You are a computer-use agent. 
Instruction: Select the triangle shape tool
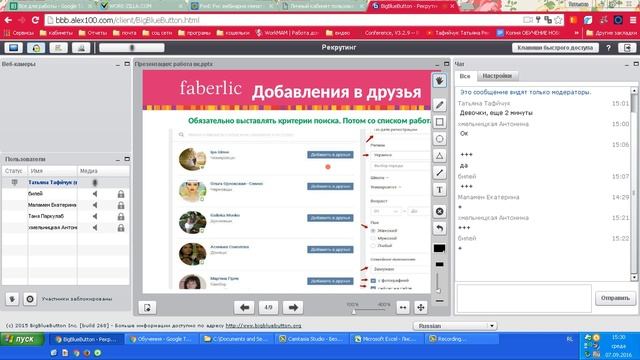439,156
